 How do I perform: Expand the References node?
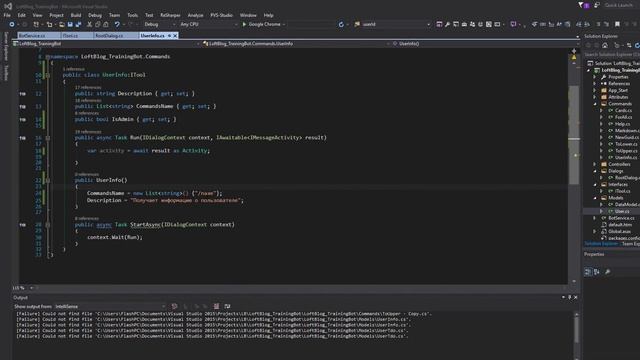coord(595,83)
